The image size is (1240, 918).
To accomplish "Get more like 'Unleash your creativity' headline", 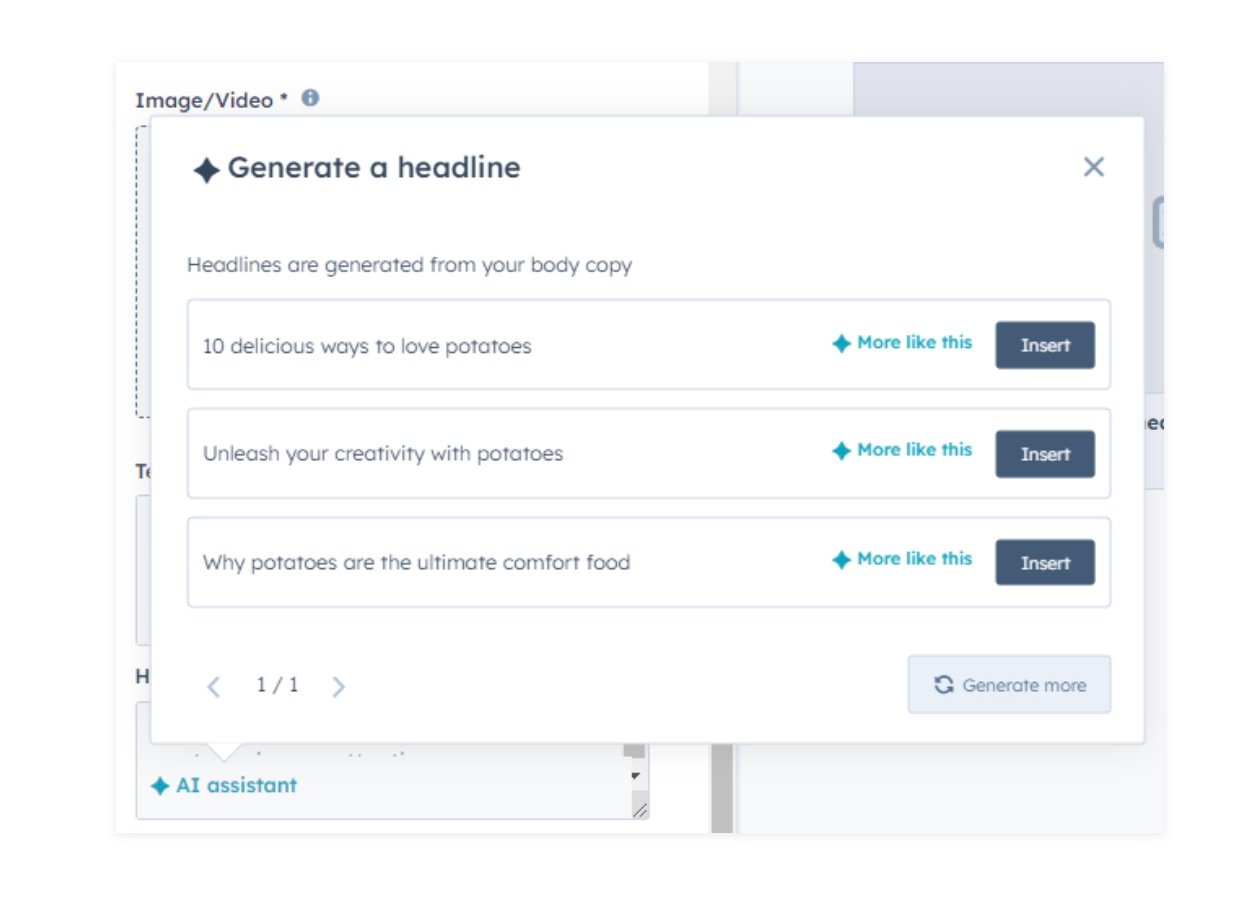I will pos(902,450).
